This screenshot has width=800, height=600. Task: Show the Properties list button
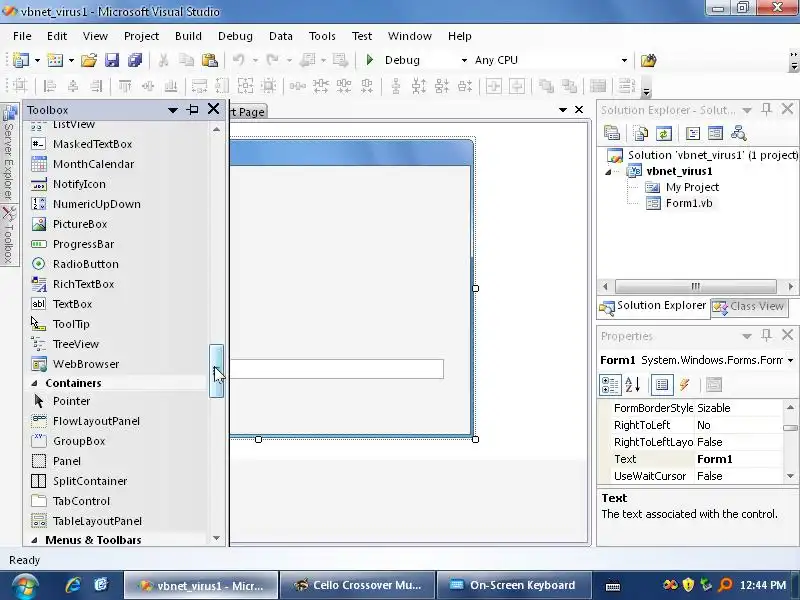662,385
